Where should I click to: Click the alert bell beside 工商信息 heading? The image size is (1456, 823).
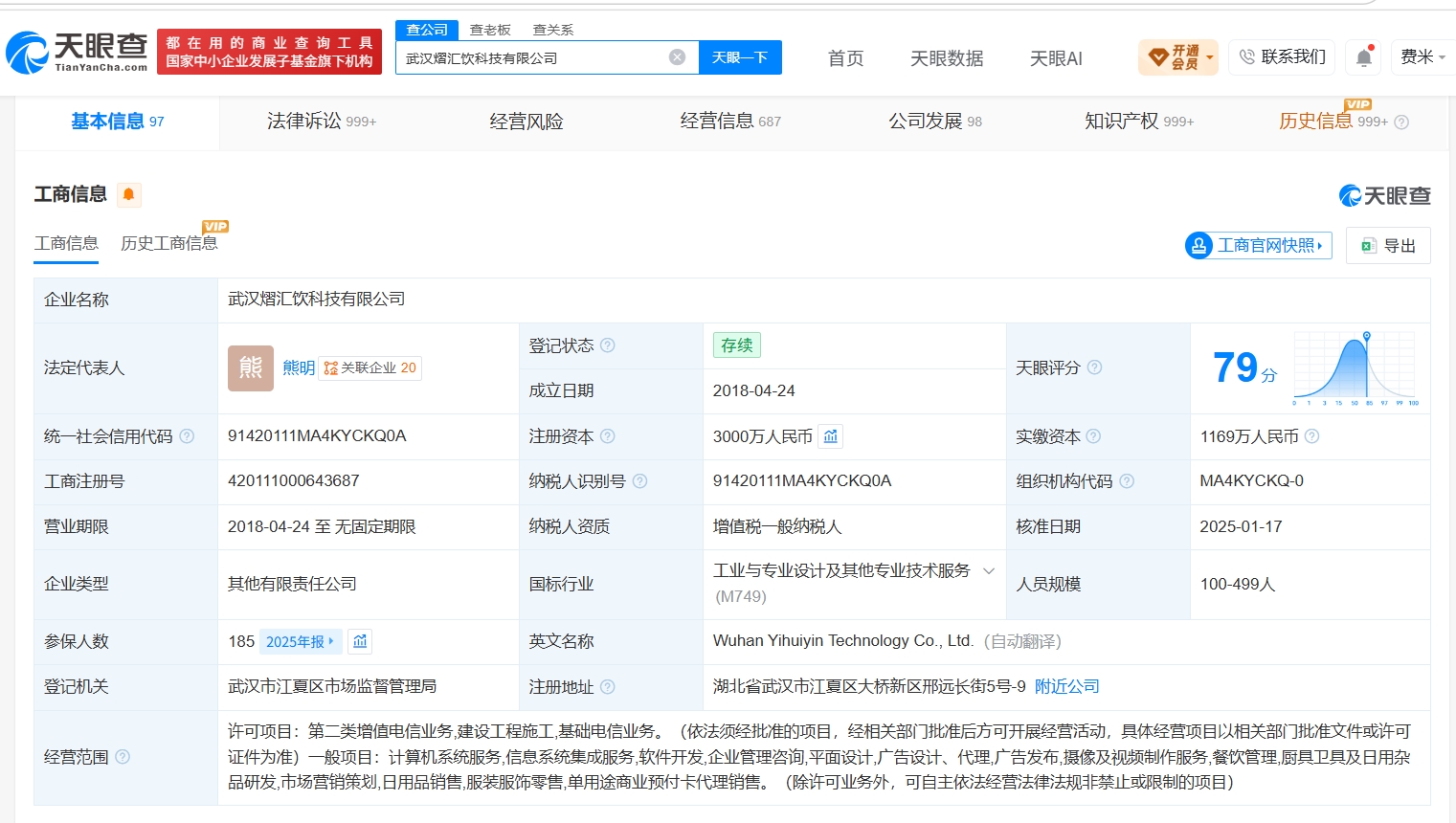128,194
